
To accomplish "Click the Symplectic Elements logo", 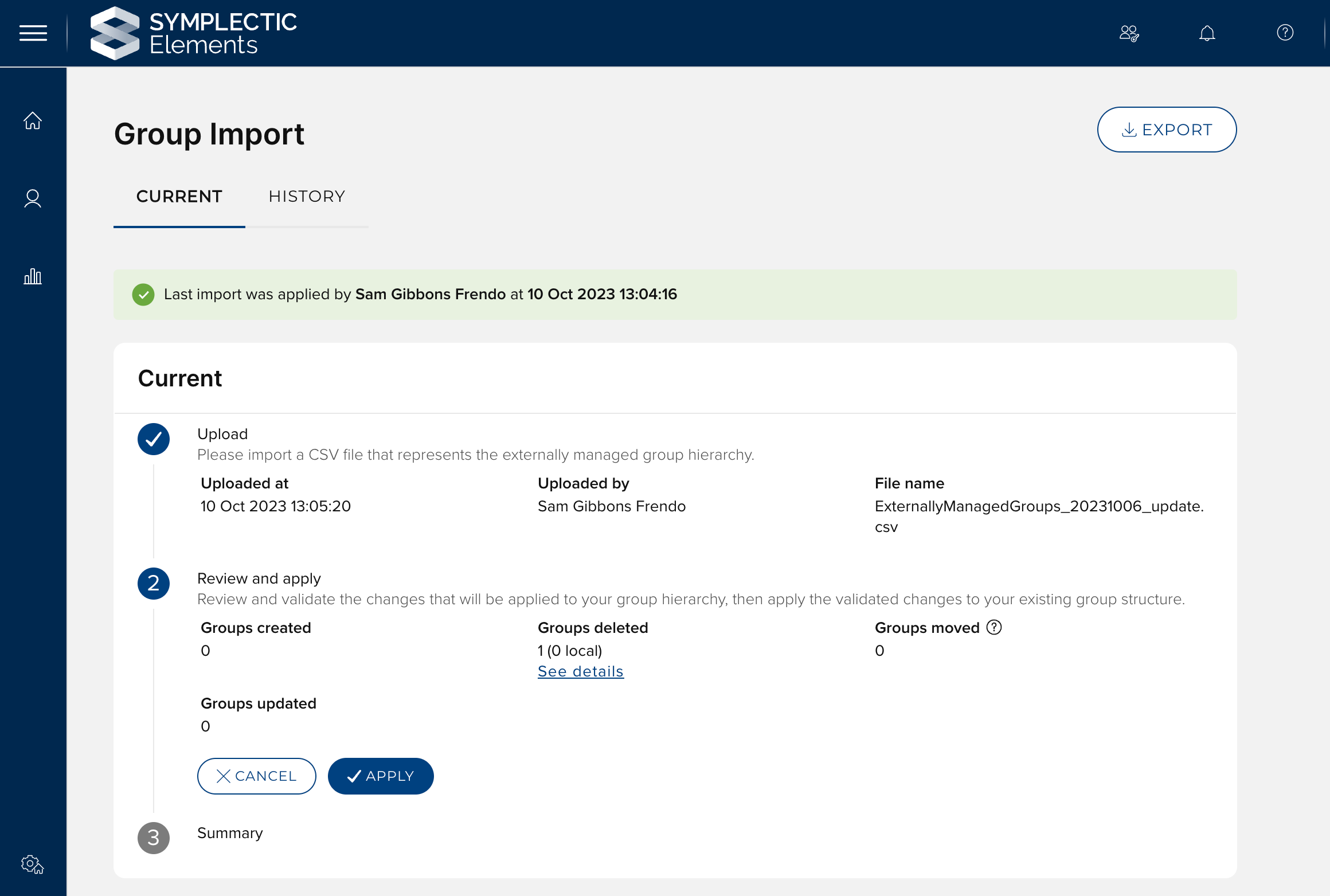I will pos(193,33).
